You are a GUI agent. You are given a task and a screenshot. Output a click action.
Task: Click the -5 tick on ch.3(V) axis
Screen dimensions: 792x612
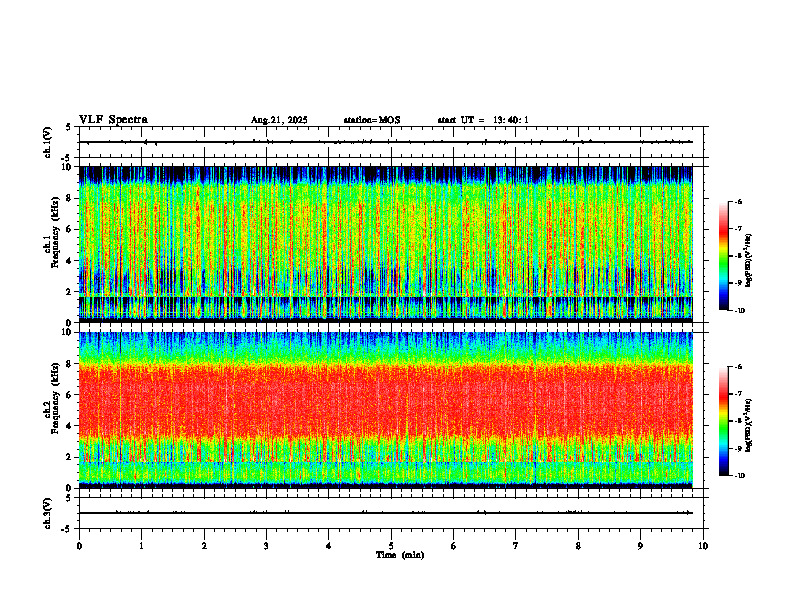pos(66,529)
